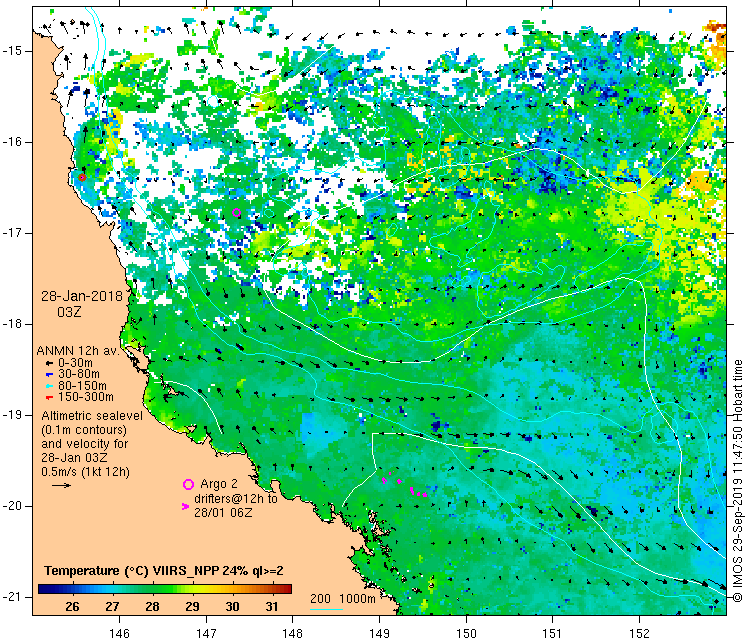Click the -15 latitude axis label
Screen dimensions: 750x640
pos(11,51)
